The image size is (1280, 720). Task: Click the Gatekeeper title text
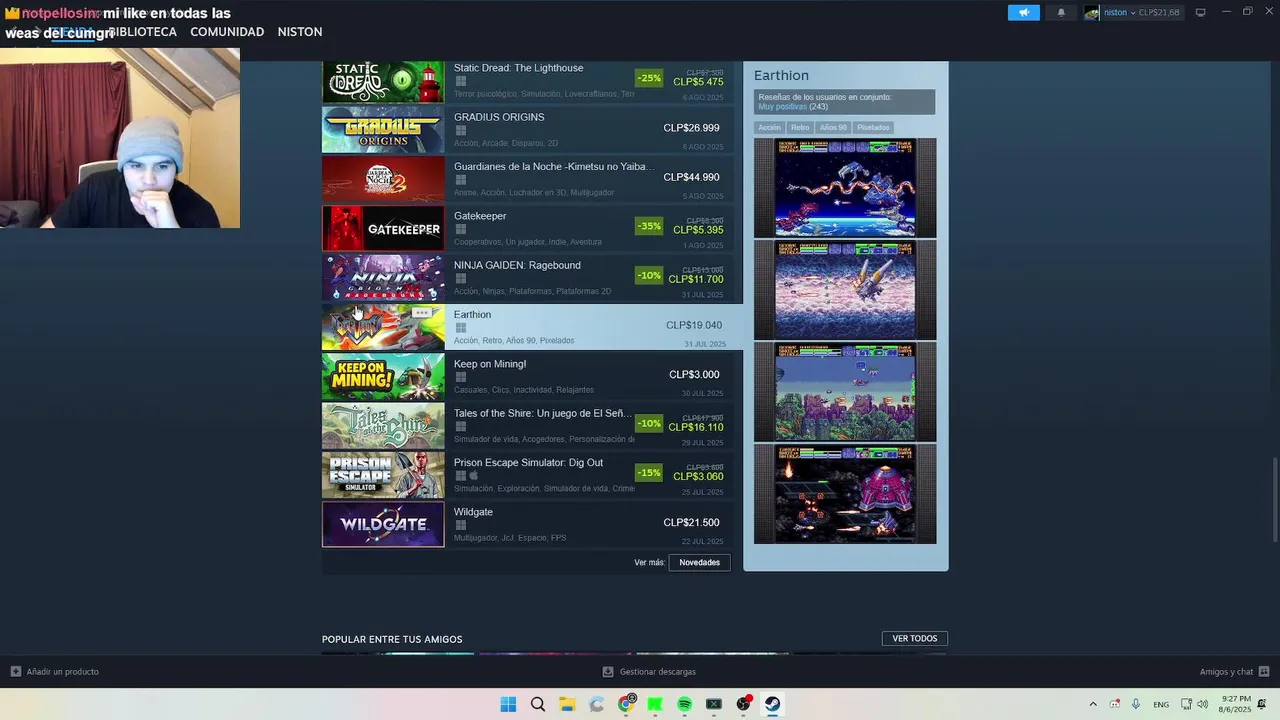[480, 216]
